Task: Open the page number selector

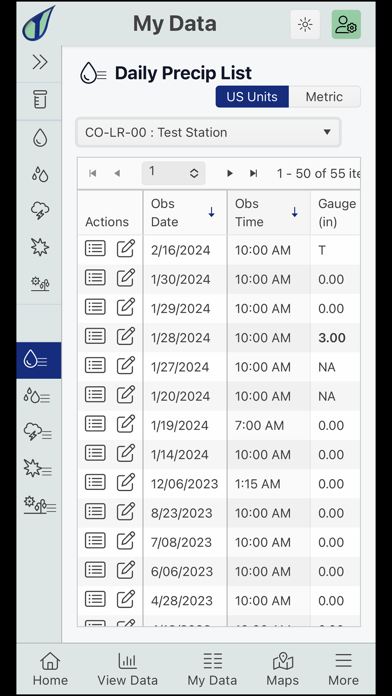Action: [x=173, y=173]
